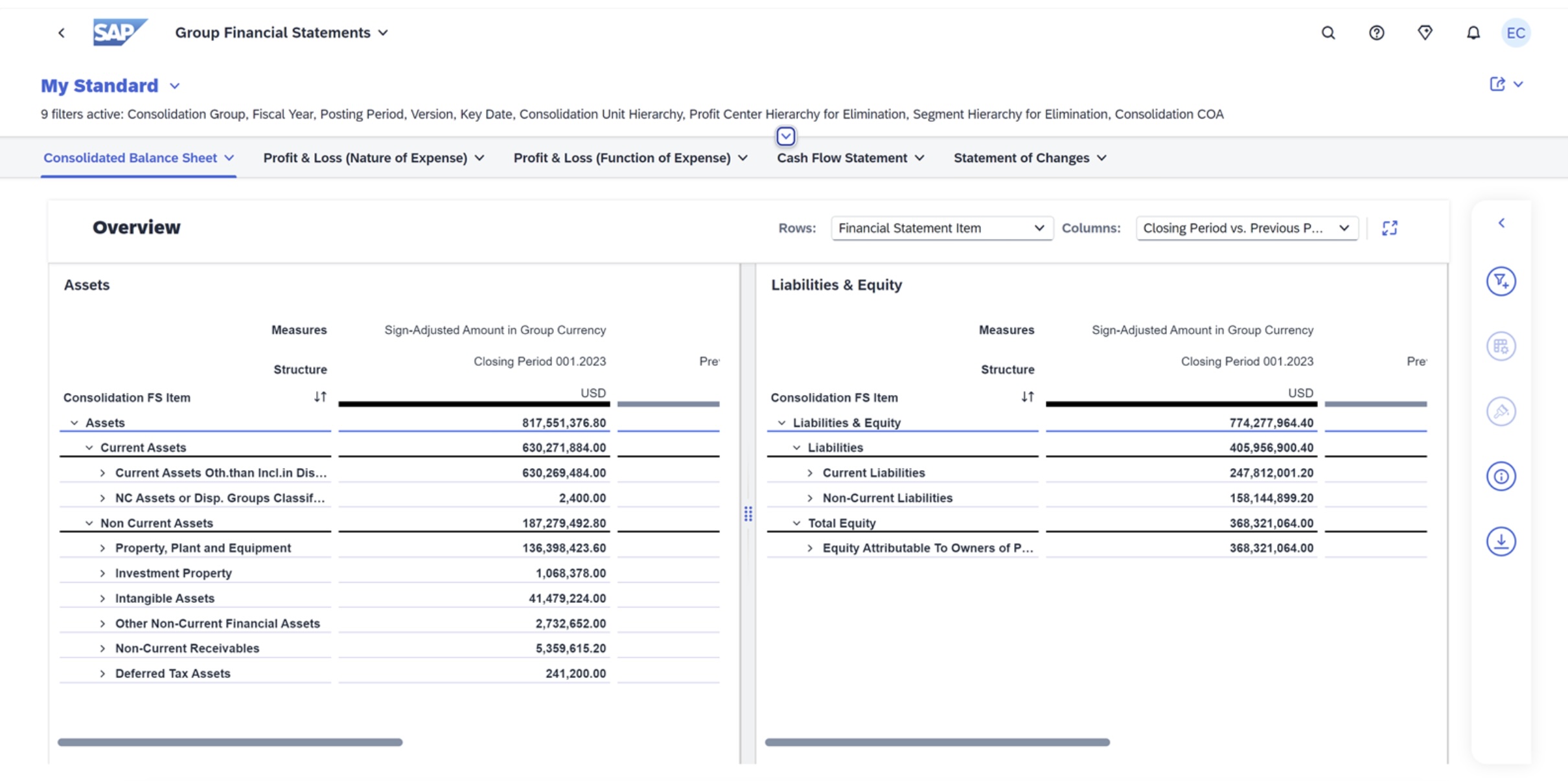The height and width of the screenshot is (781, 1568).
Task: Enter full screen mode for Overview
Action: (1389, 228)
